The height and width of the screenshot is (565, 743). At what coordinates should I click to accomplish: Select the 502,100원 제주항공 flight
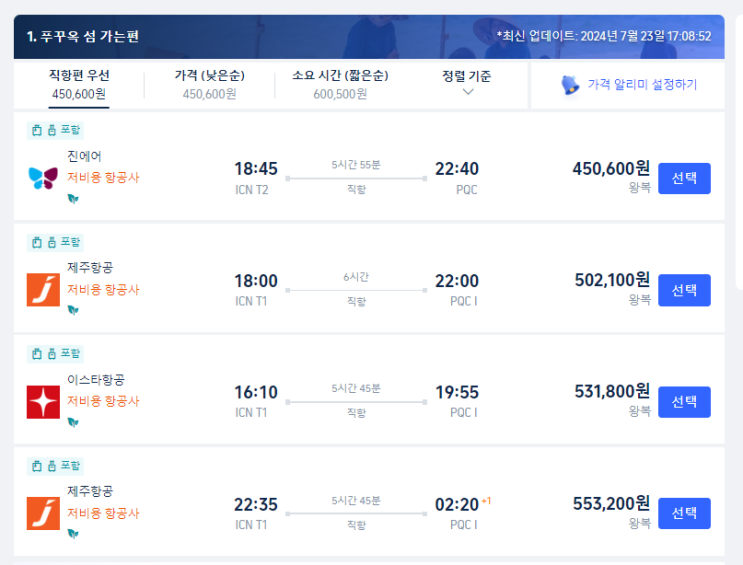pos(684,290)
